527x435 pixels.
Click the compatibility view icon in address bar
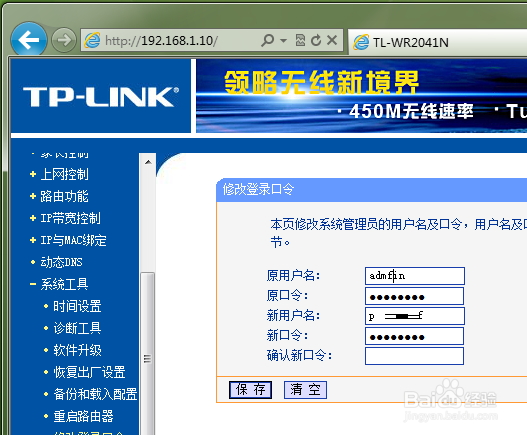coord(300,40)
